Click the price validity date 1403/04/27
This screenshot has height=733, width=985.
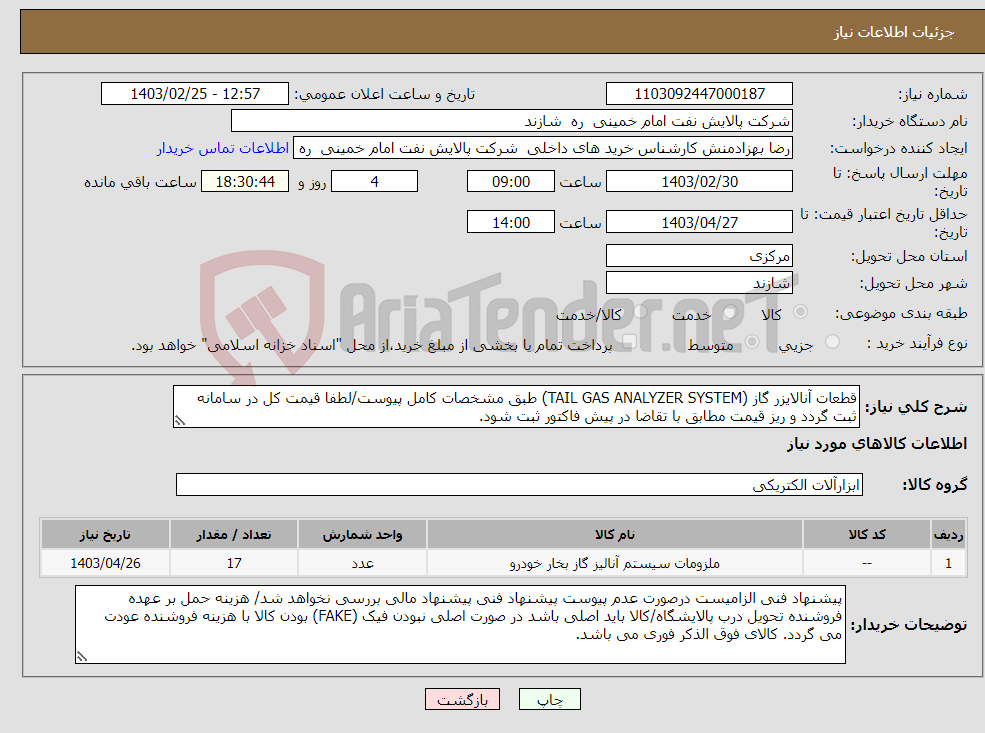pos(699,222)
